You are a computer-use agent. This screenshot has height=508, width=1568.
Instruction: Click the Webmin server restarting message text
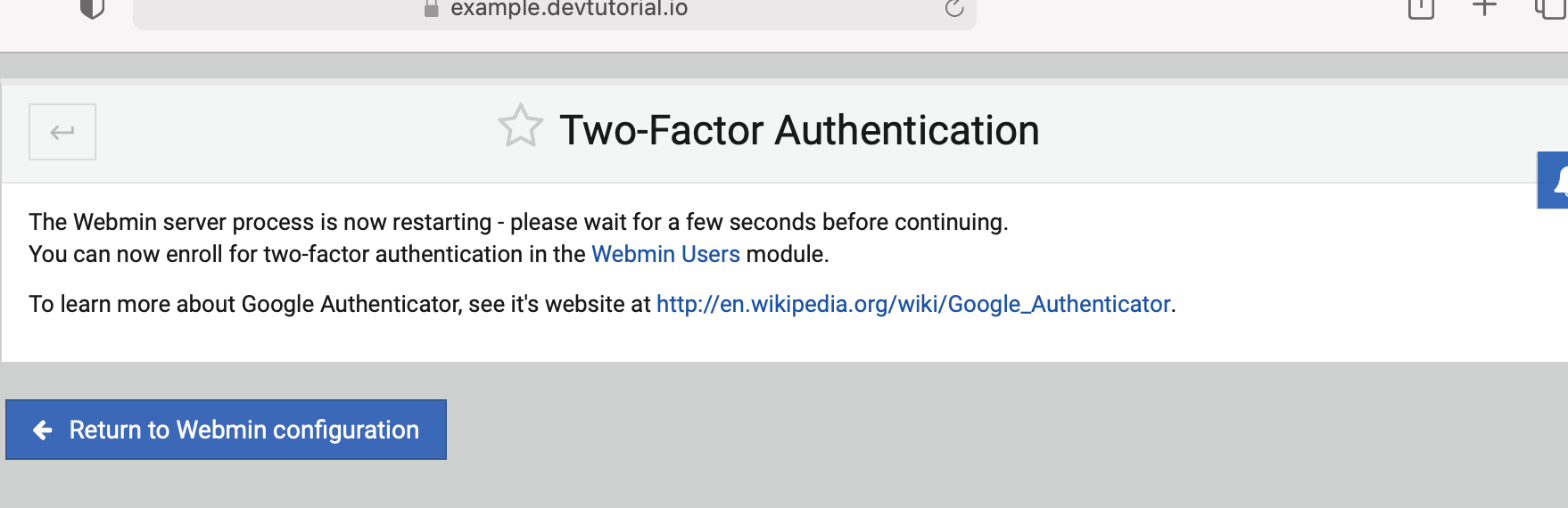click(518, 222)
